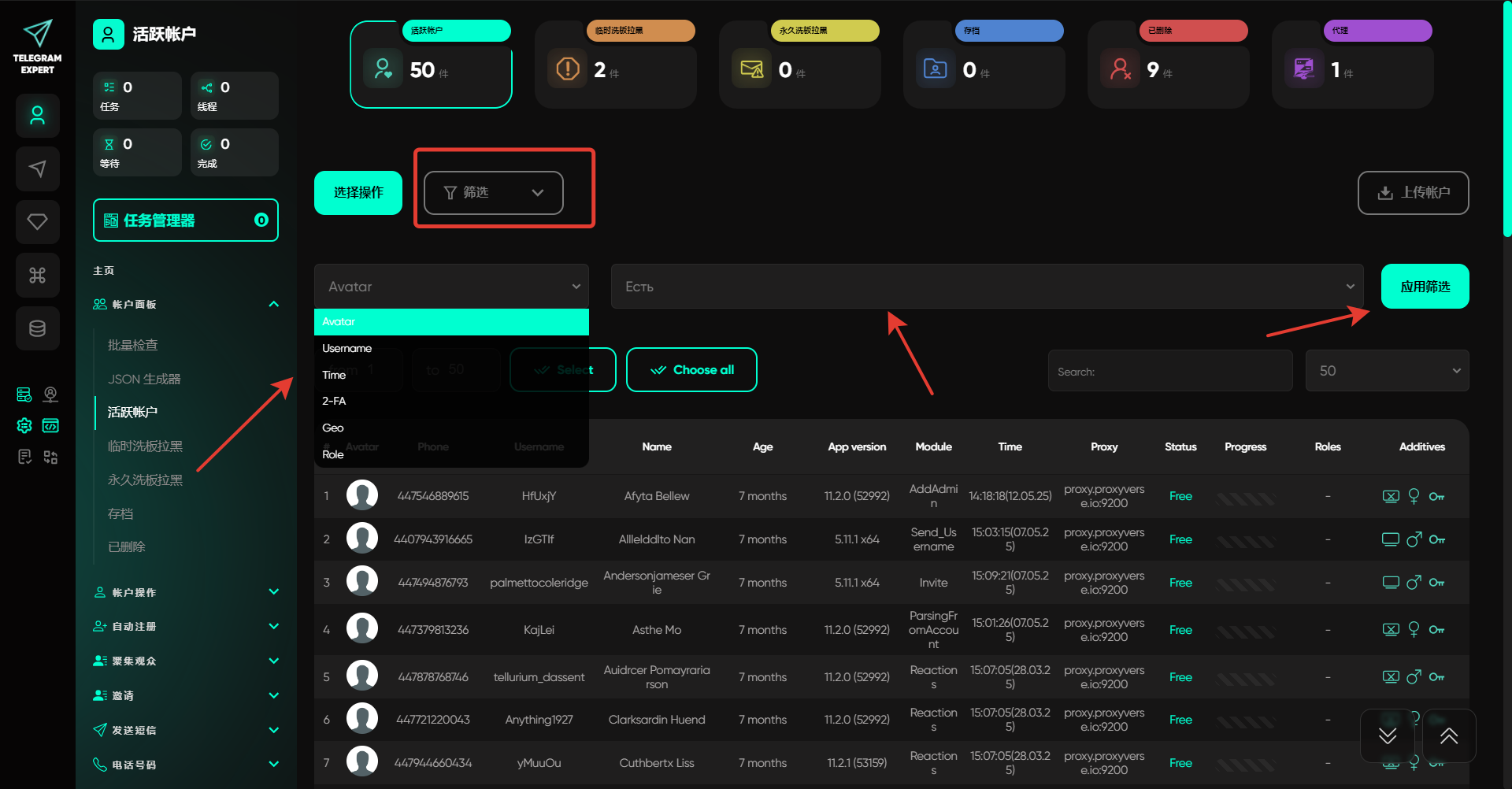This screenshot has height=789, width=1512.
Task: Open the Есть value dropdown
Action: click(987, 287)
